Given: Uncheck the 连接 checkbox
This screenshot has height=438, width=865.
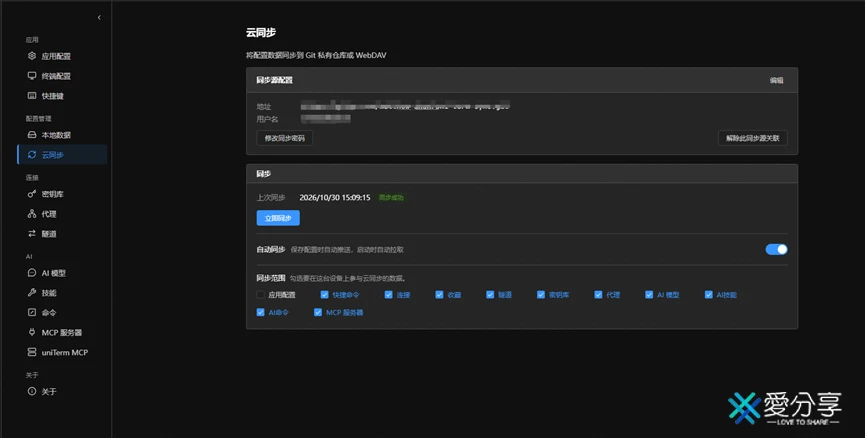Looking at the screenshot, I should pos(388,295).
